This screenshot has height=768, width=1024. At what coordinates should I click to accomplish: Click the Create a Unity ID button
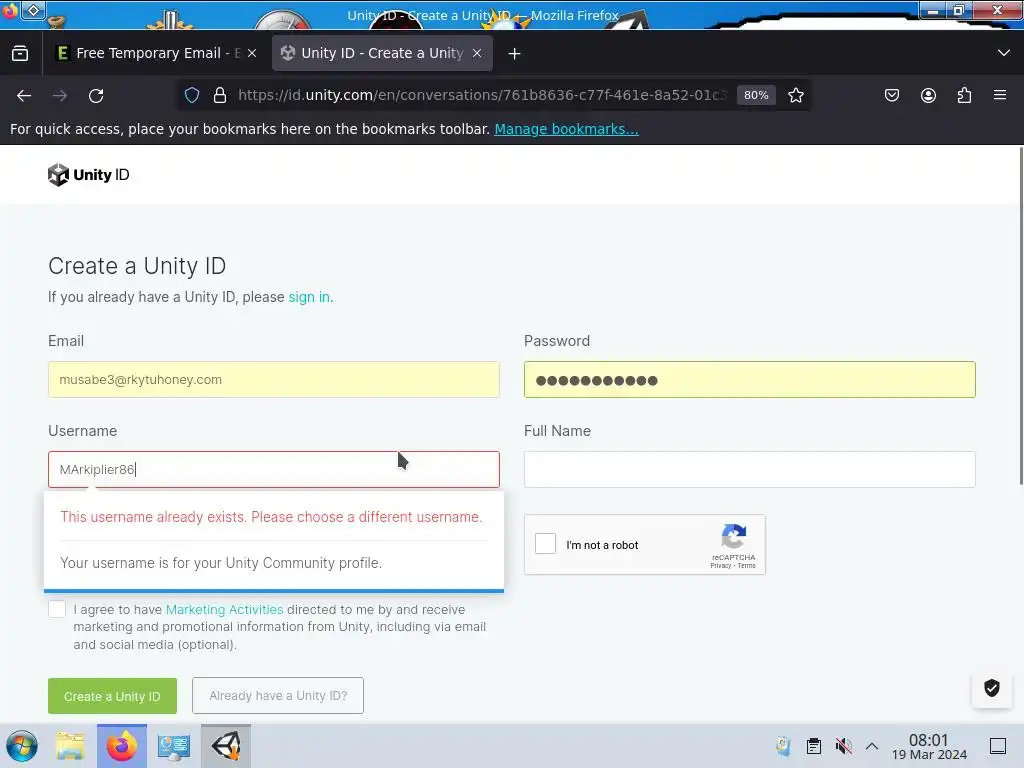coord(112,696)
